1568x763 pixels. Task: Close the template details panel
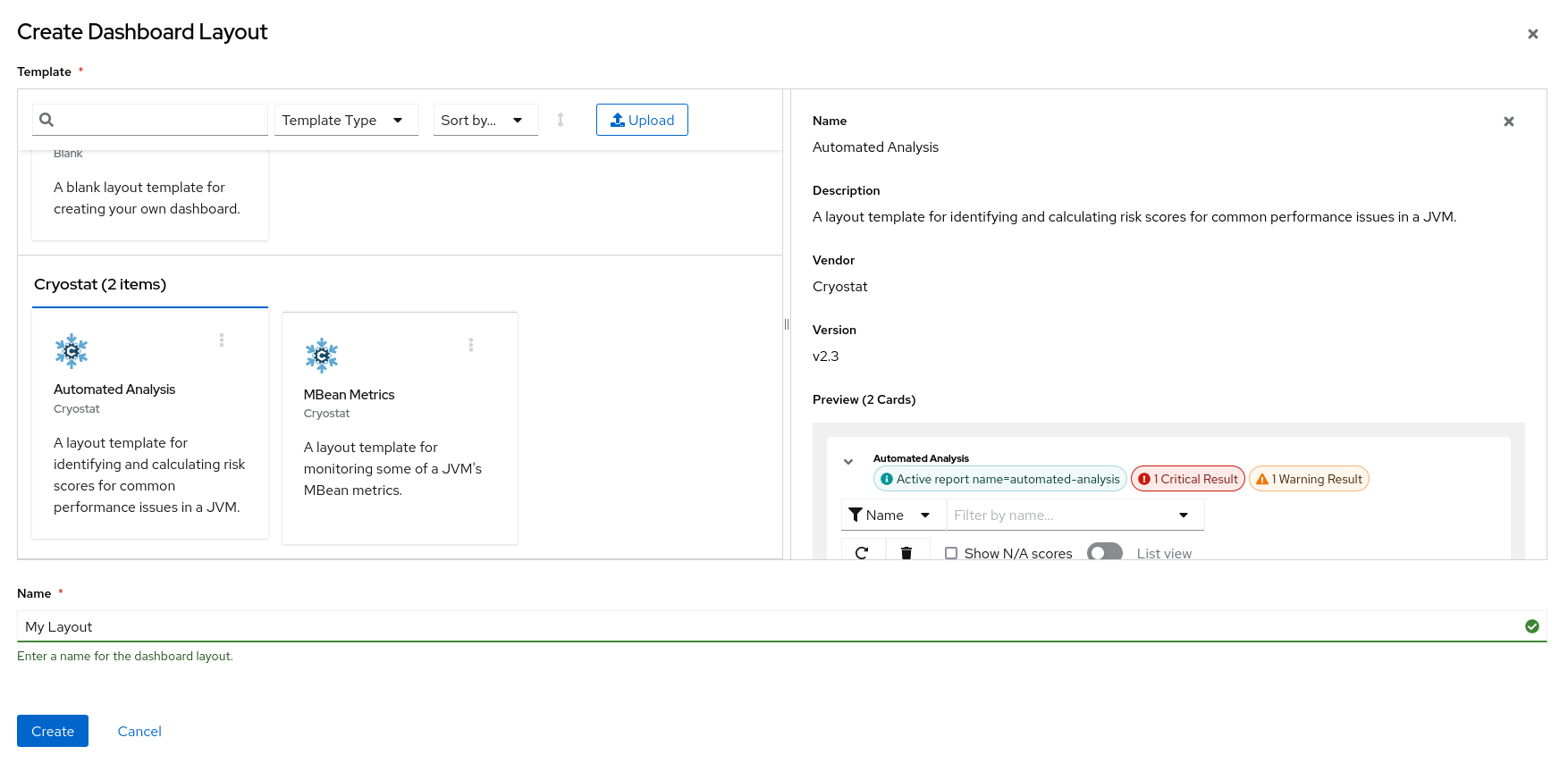pos(1508,122)
